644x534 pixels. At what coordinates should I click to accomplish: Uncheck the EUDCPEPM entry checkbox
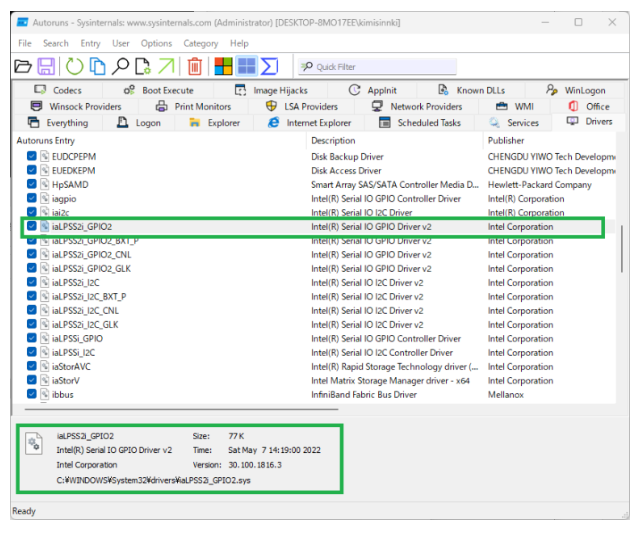(x=32, y=156)
